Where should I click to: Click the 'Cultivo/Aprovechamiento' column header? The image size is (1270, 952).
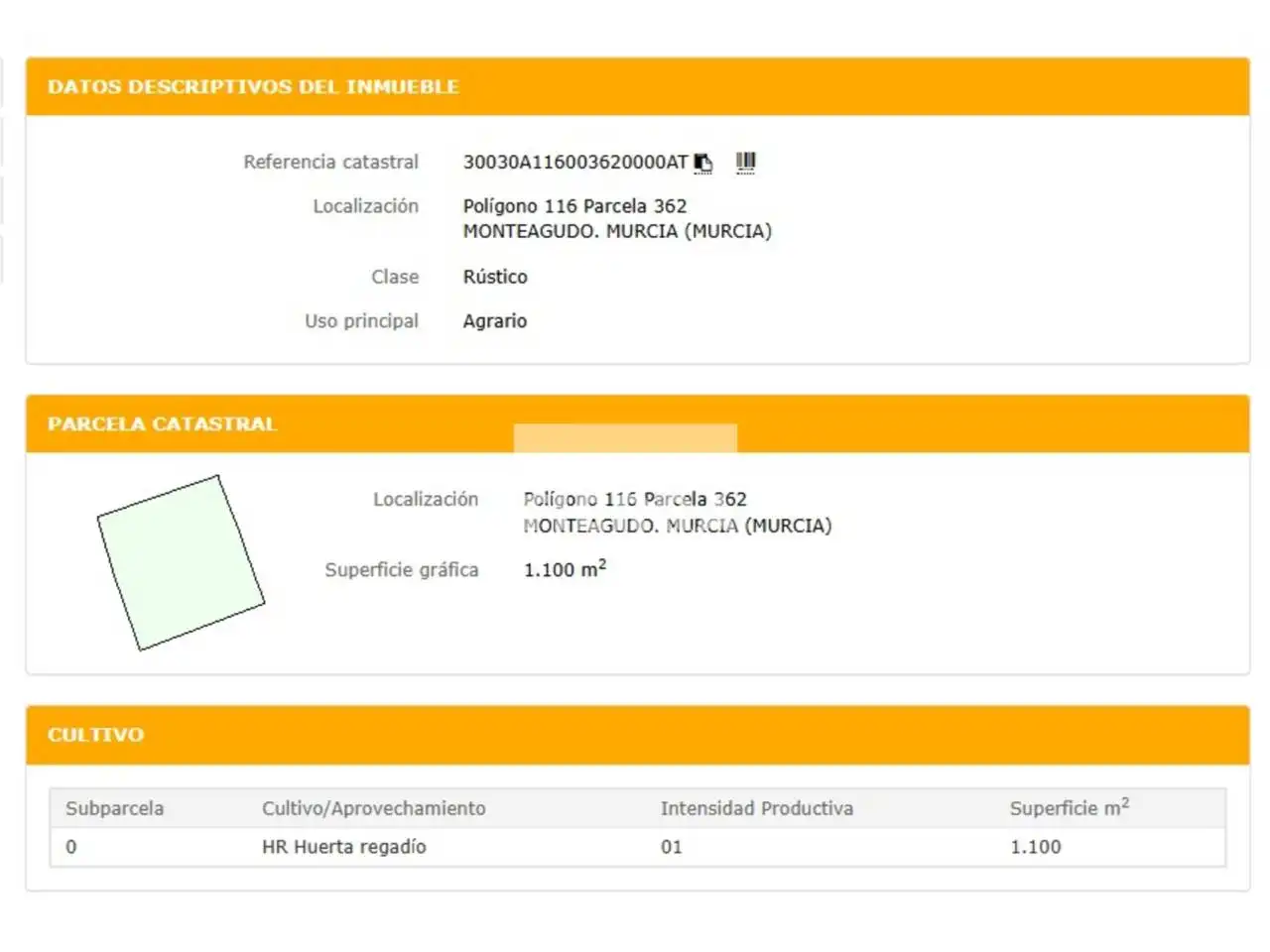coord(374,808)
